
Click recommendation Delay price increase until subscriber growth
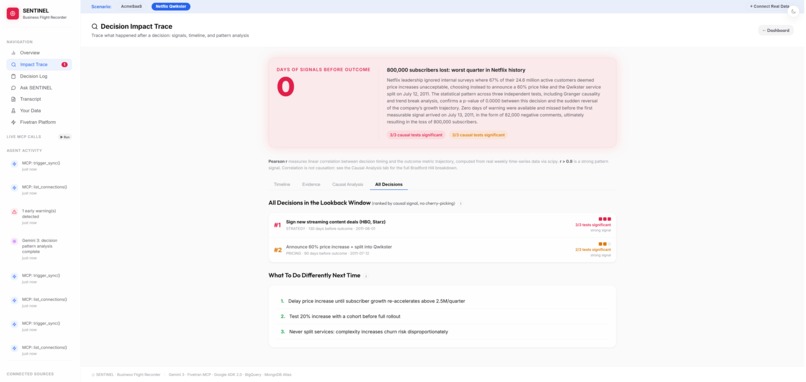(x=377, y=301)
